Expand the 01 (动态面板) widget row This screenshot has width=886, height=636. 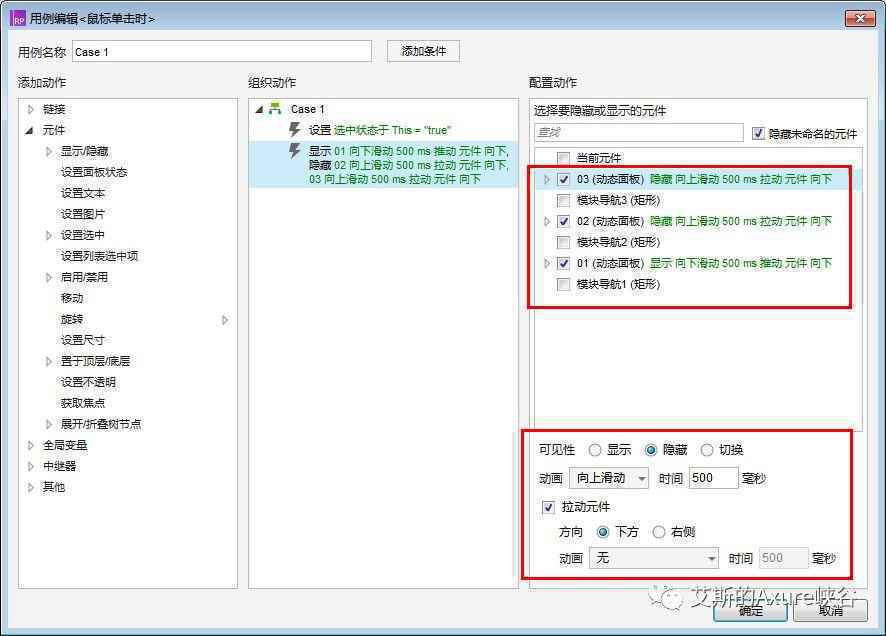546,263
